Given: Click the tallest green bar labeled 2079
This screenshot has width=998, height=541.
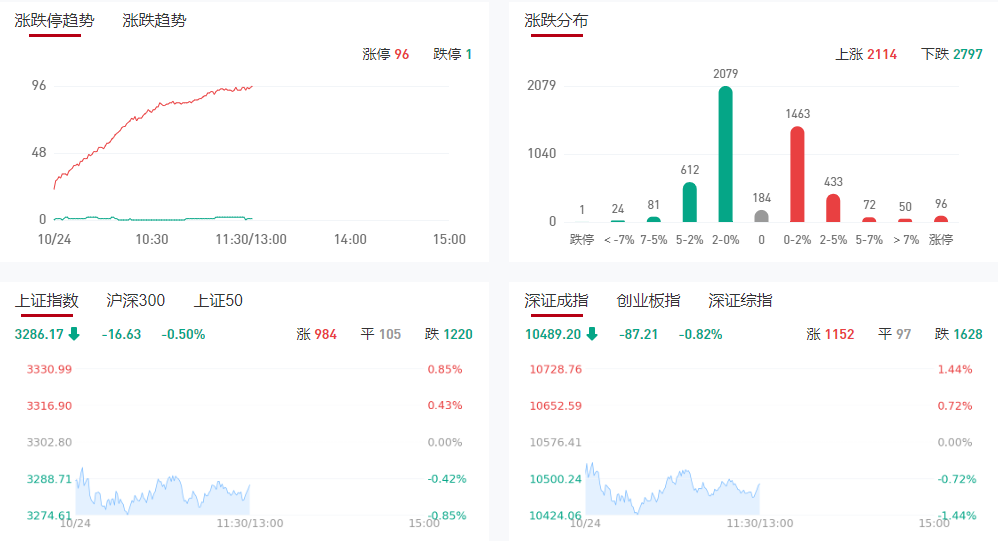Looking at the screenshot, I should (x=725, y=154).
